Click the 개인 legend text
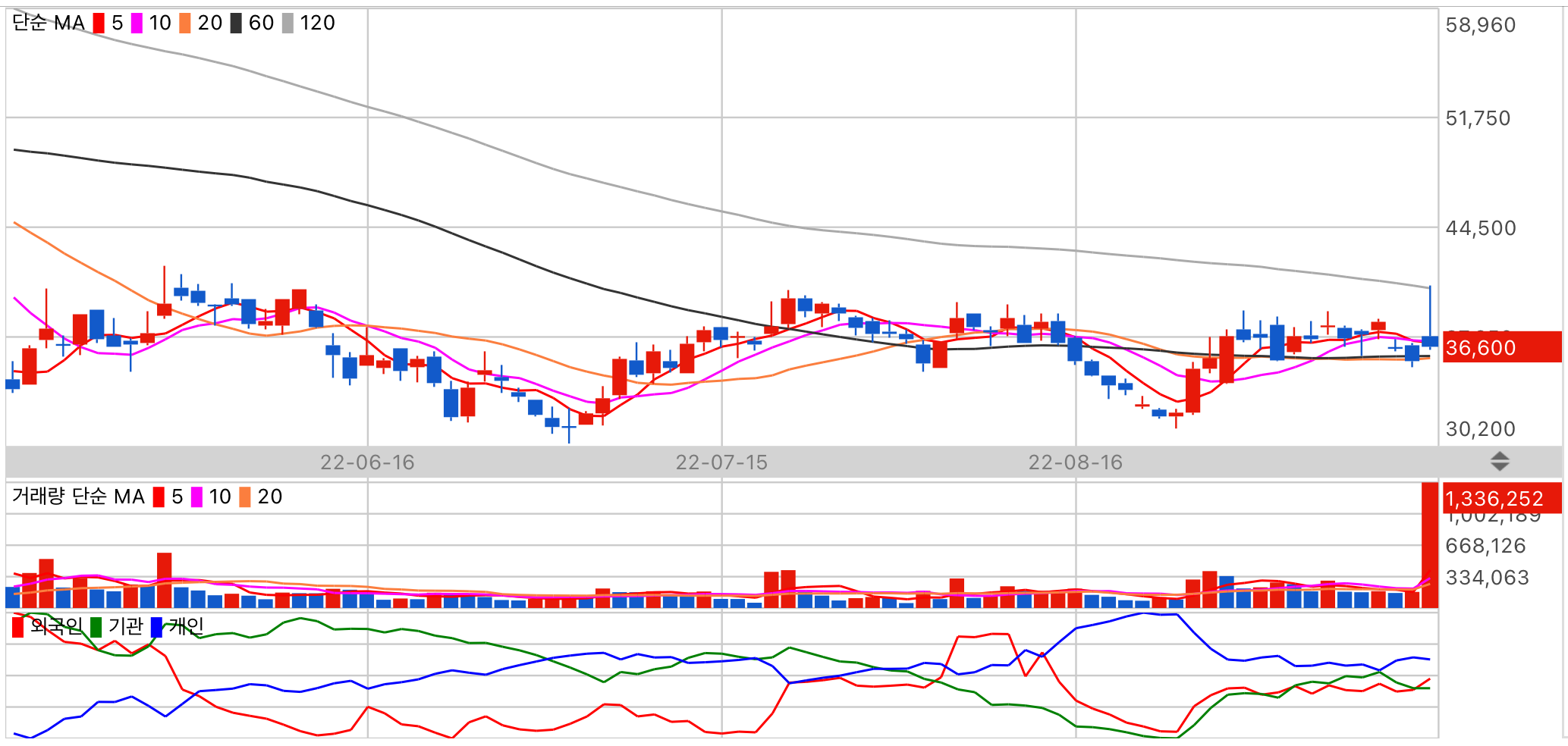The image size is (1568, 746). pyautogui.click(x=186, y=626)
